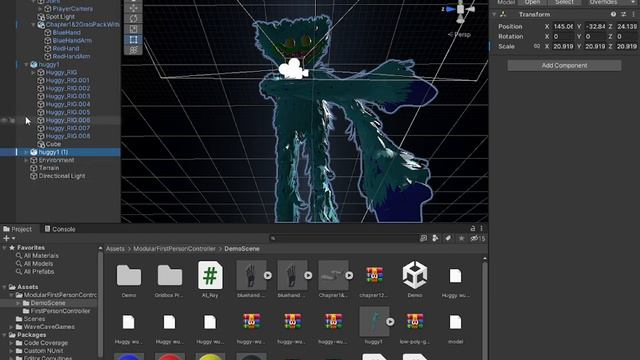Select the chapter12 RAR archive asset
The height and width of the screenshot is (360, 640).
[374, 276]
